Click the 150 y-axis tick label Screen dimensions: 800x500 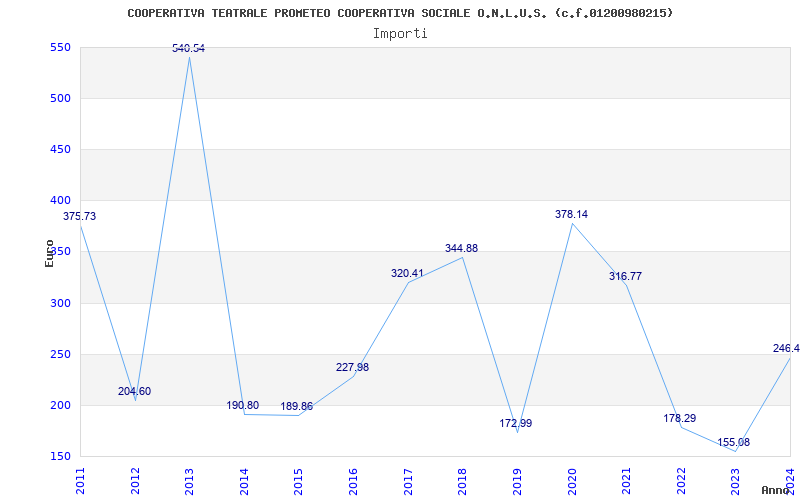[x=60, y=457]
